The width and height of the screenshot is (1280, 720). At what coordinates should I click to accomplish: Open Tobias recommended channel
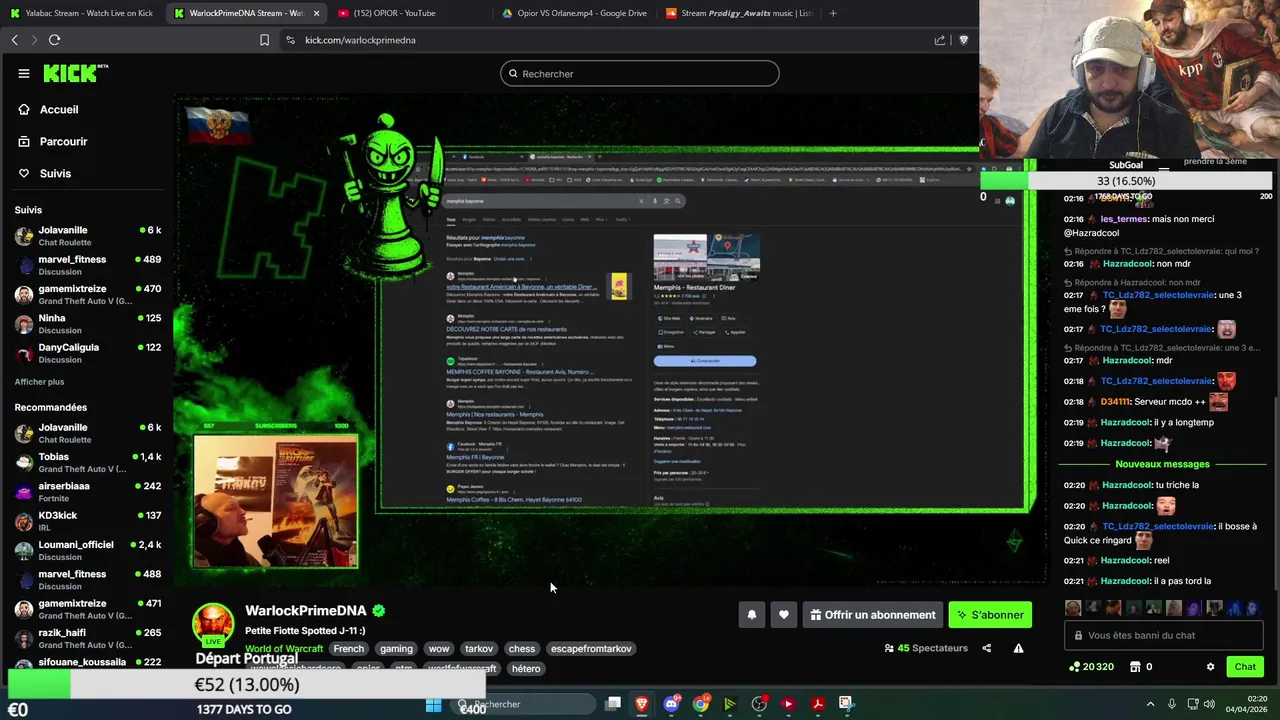coord(88,462)
